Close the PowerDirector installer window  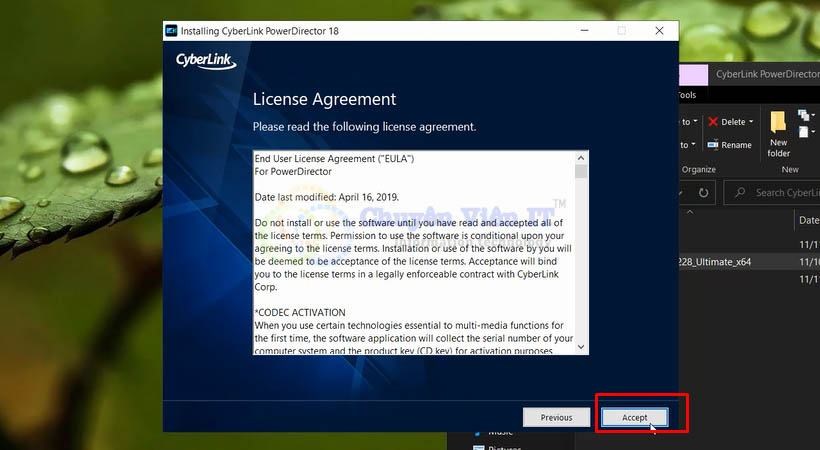point(659,31)
